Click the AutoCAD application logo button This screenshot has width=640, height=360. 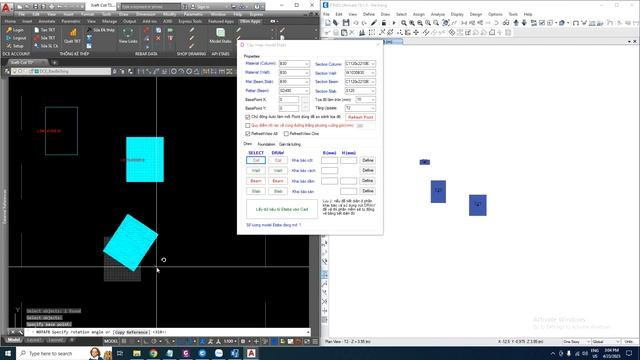coord(6,8)
